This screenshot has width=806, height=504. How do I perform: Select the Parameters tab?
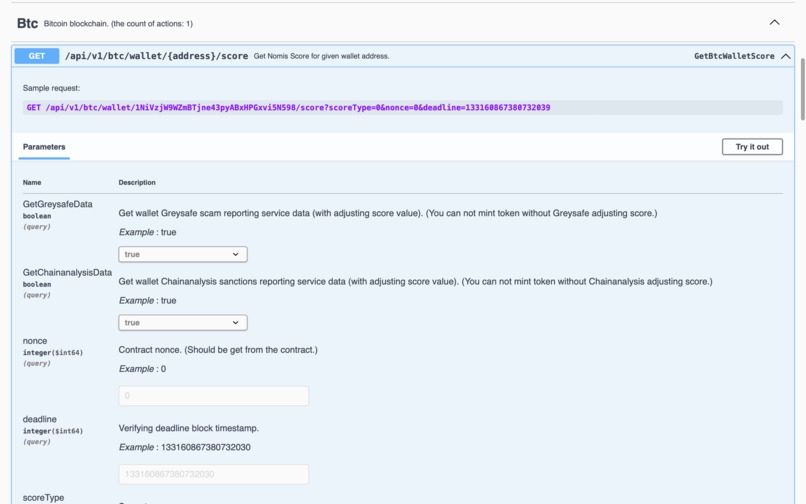44,147
